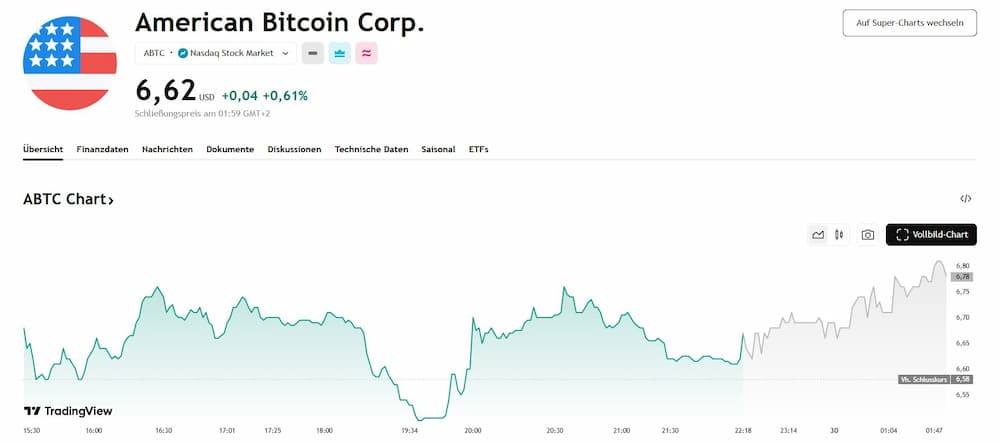This screenshot has height=443, width=1000.
Task: Click the TradingView logo on chart
Action: tap(68, 411)
